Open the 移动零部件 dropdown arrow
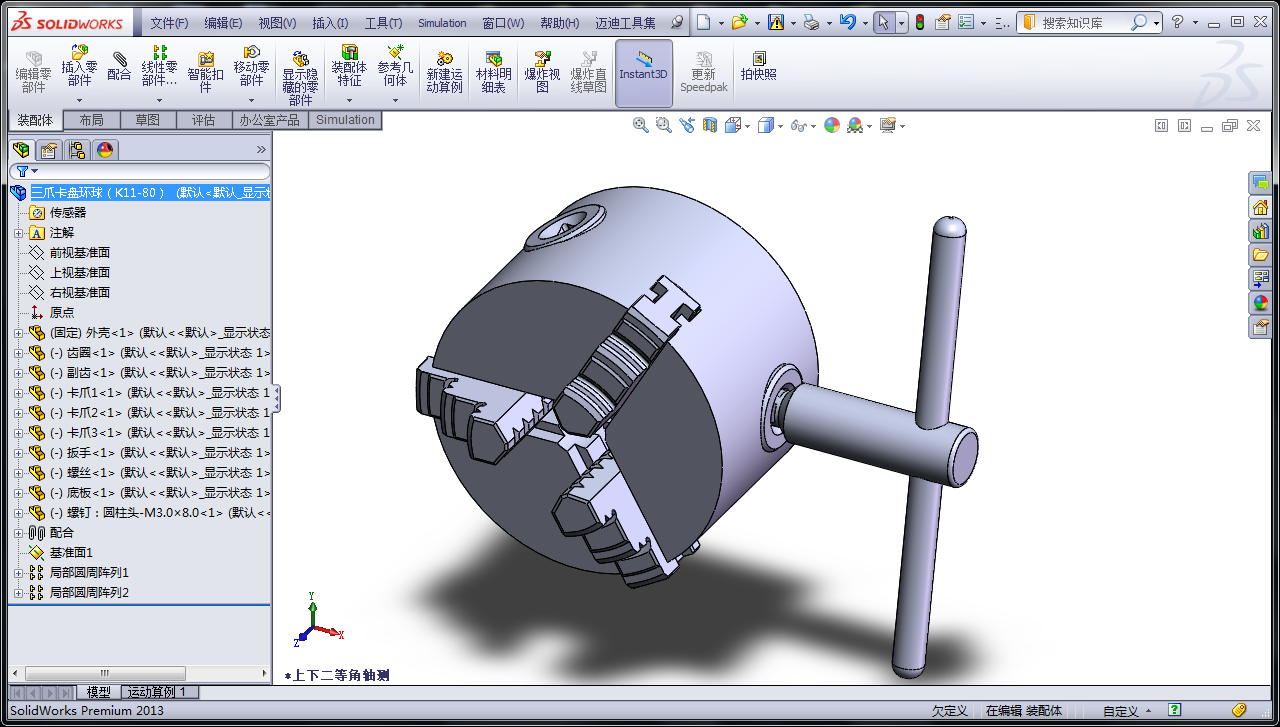The image size is (1280, 727). coord(251,100)
